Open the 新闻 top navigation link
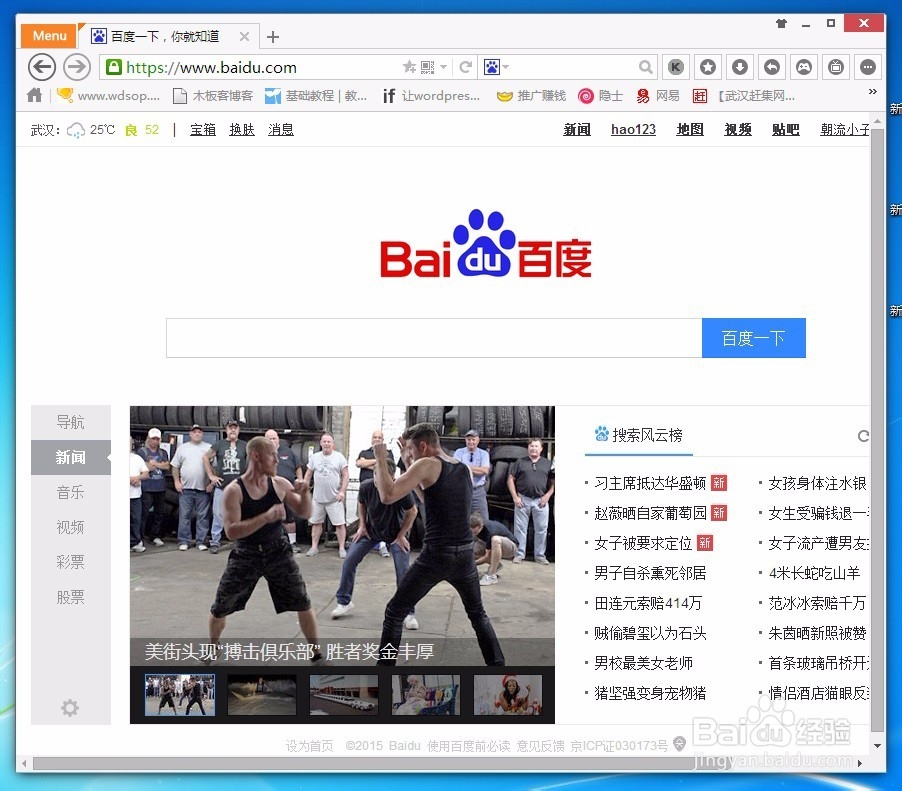This screenshot has width=902, height=791. coord(577,130)
